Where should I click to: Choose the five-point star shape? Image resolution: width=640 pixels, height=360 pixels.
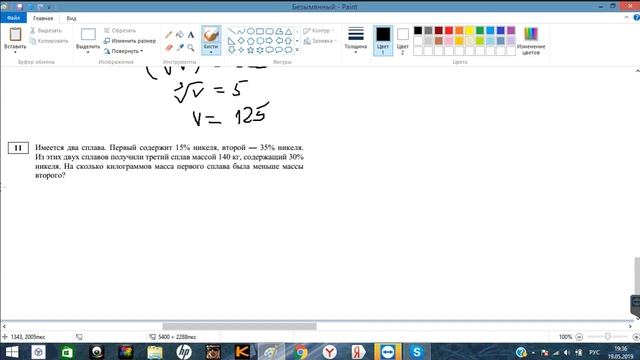(x=251, y=50)
